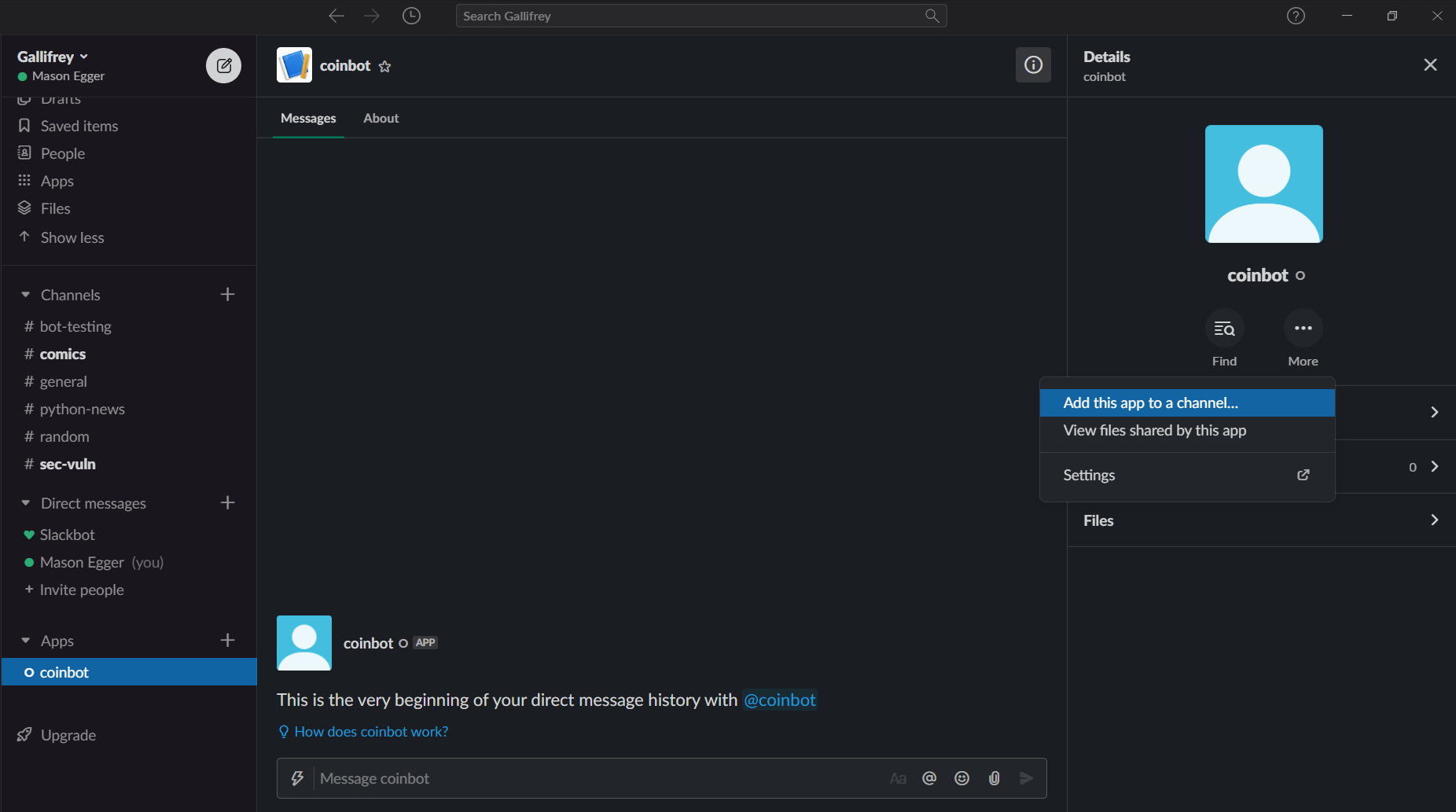This screenshot has height=812, width=1456.
Task: Collapse the Direct messages section
Action: (25, 503)
